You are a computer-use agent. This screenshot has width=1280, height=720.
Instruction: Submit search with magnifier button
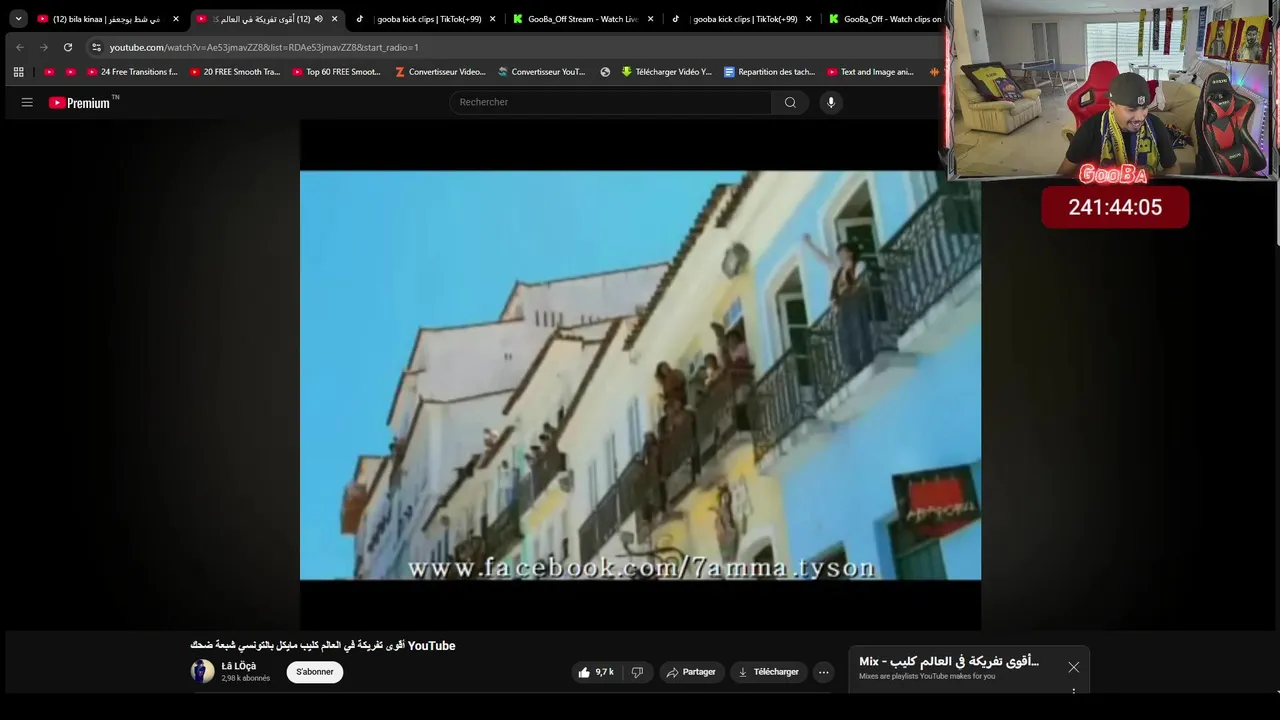[790, 102]
